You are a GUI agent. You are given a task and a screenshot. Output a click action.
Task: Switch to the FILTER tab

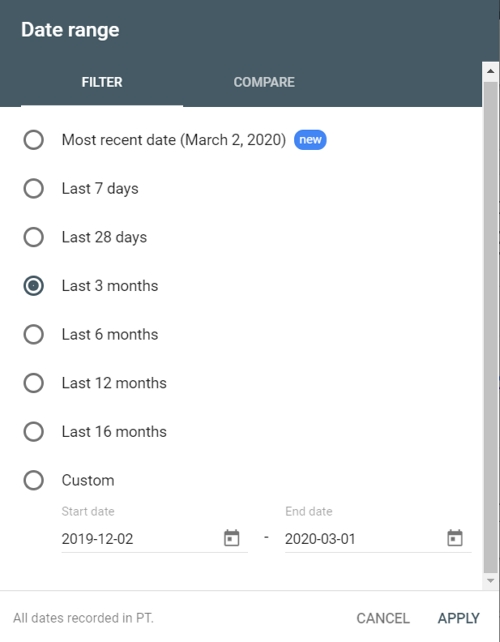pos(102,82)
